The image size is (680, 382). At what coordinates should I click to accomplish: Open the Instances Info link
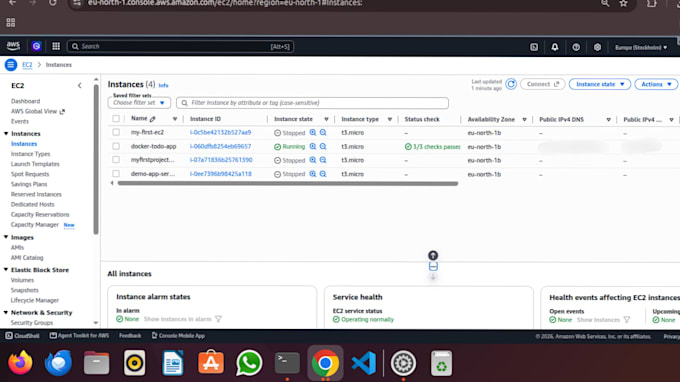[163, 85]
